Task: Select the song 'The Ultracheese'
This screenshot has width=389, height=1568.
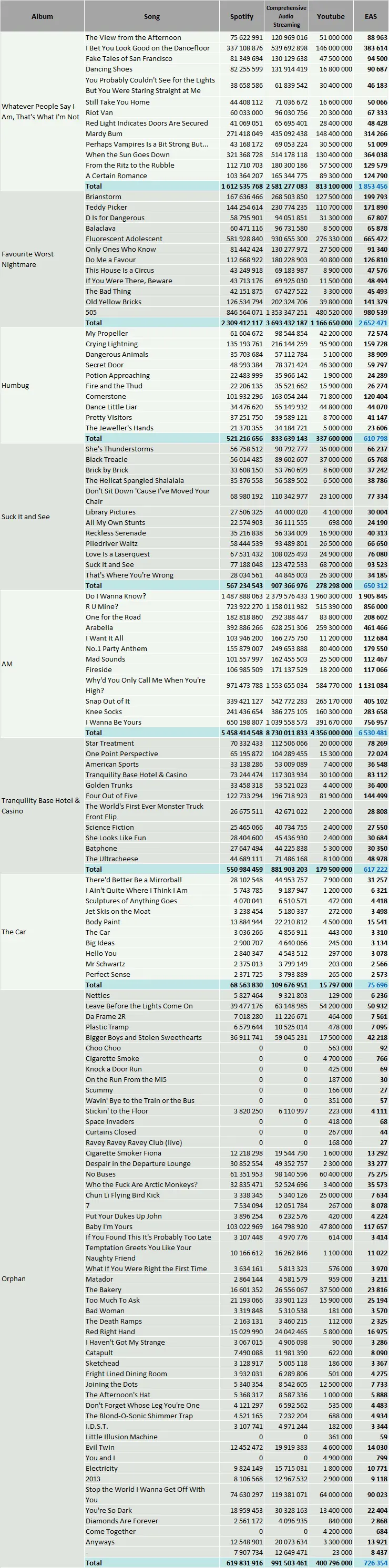Action: 111,859
